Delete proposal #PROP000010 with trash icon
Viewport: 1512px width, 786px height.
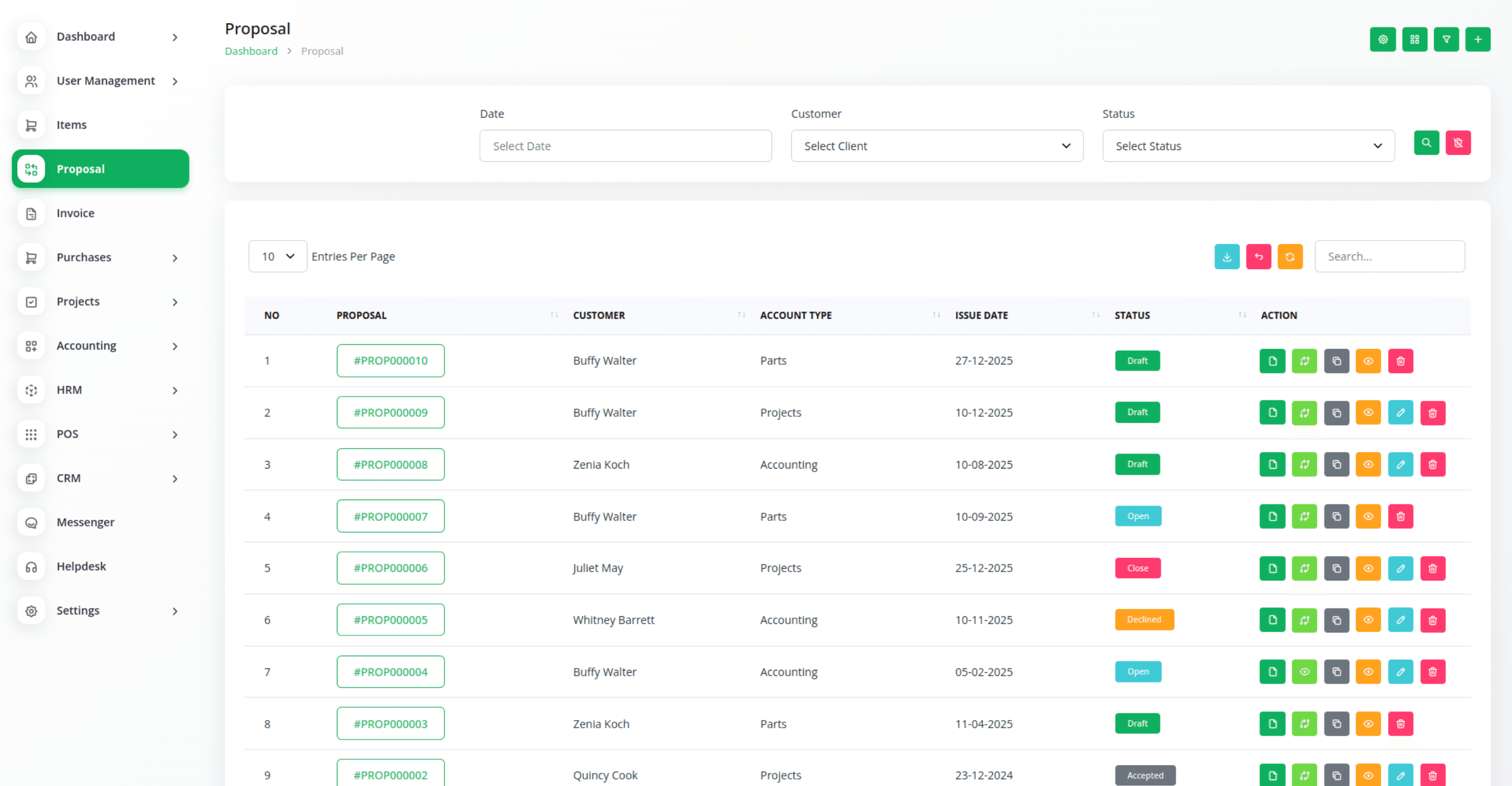[1400, 361]
